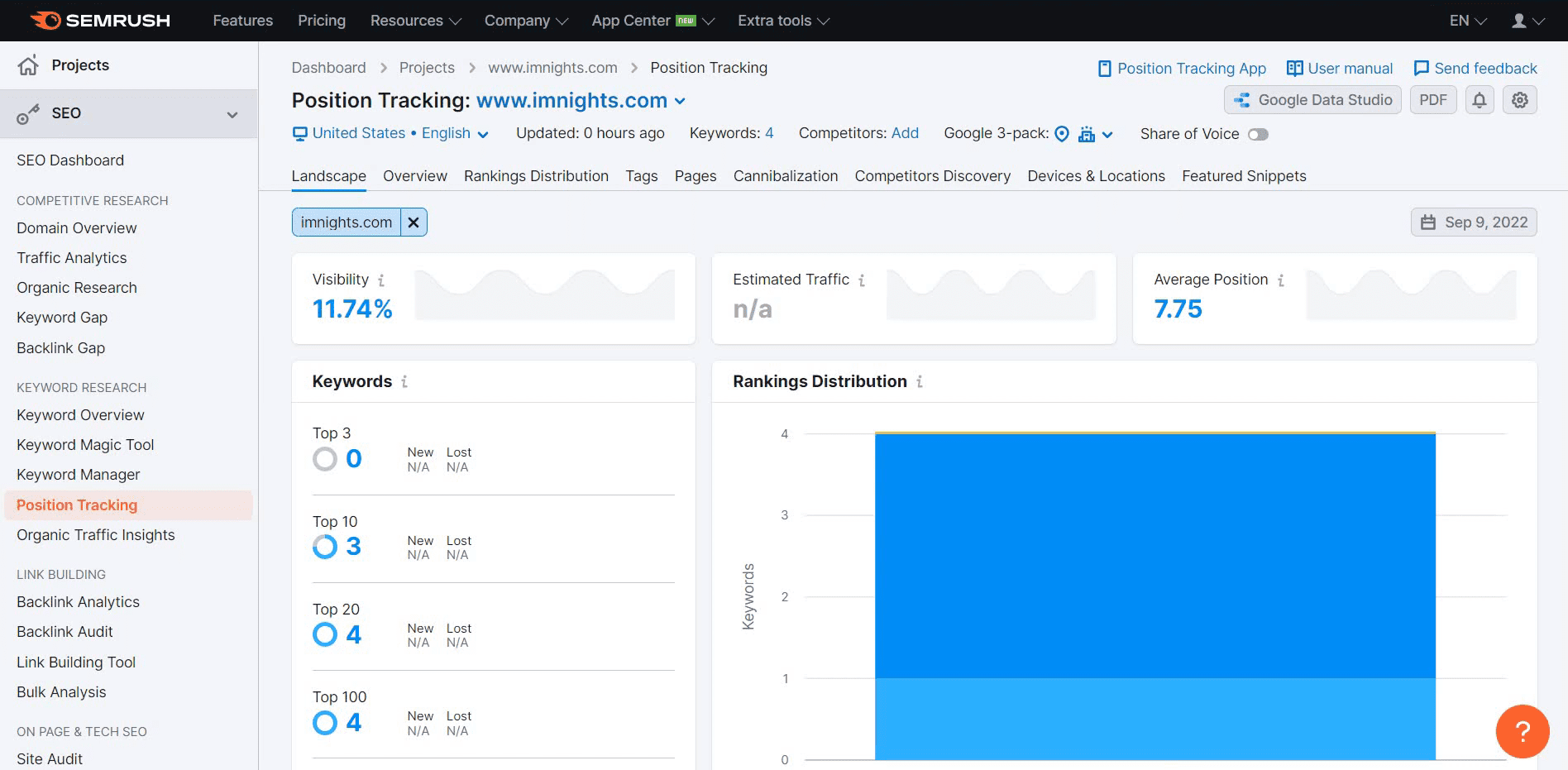Expand the Company menu
1568x770 pixels.
526,21
